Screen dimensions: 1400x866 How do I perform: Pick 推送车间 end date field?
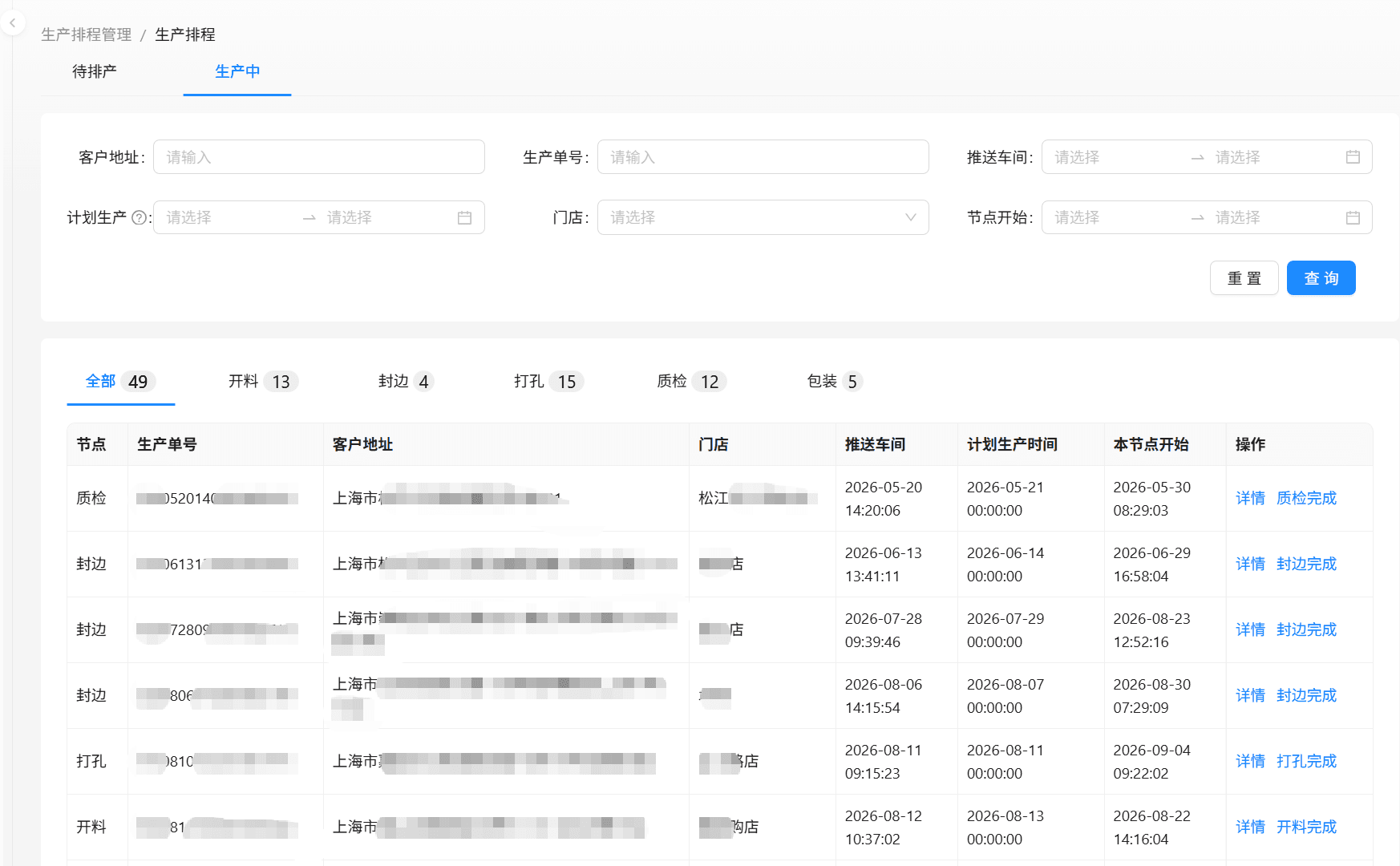pos(1275,157)
